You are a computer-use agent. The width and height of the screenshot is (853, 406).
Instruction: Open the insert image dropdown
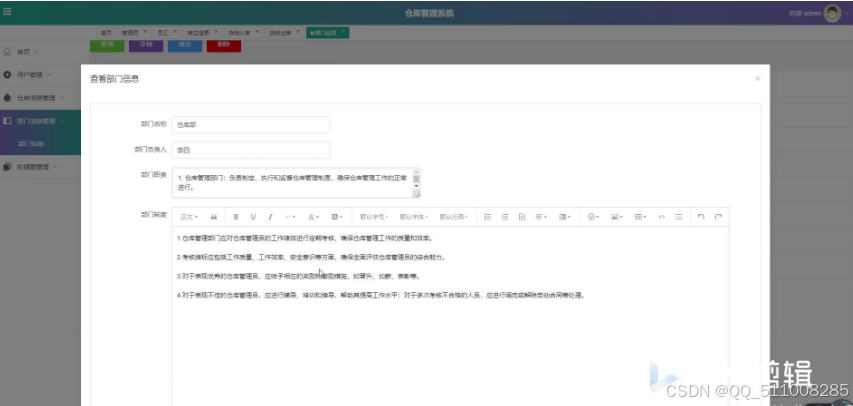616,217
